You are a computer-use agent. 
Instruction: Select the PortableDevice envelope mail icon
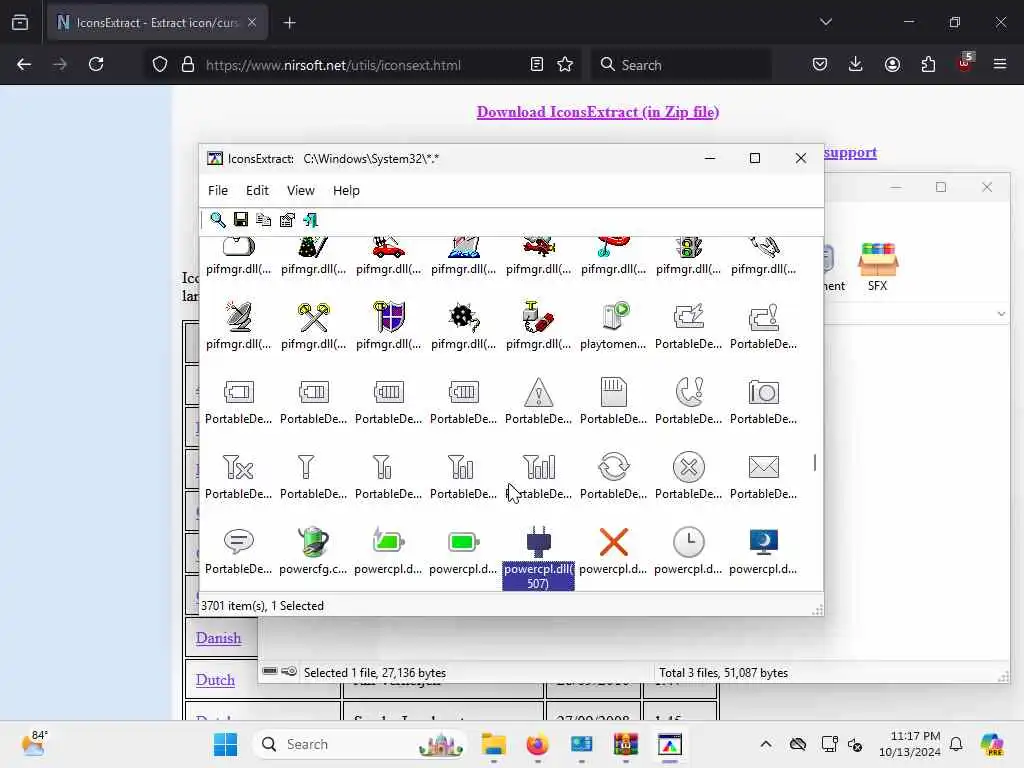pyautogui.click(x=763, y=467)
